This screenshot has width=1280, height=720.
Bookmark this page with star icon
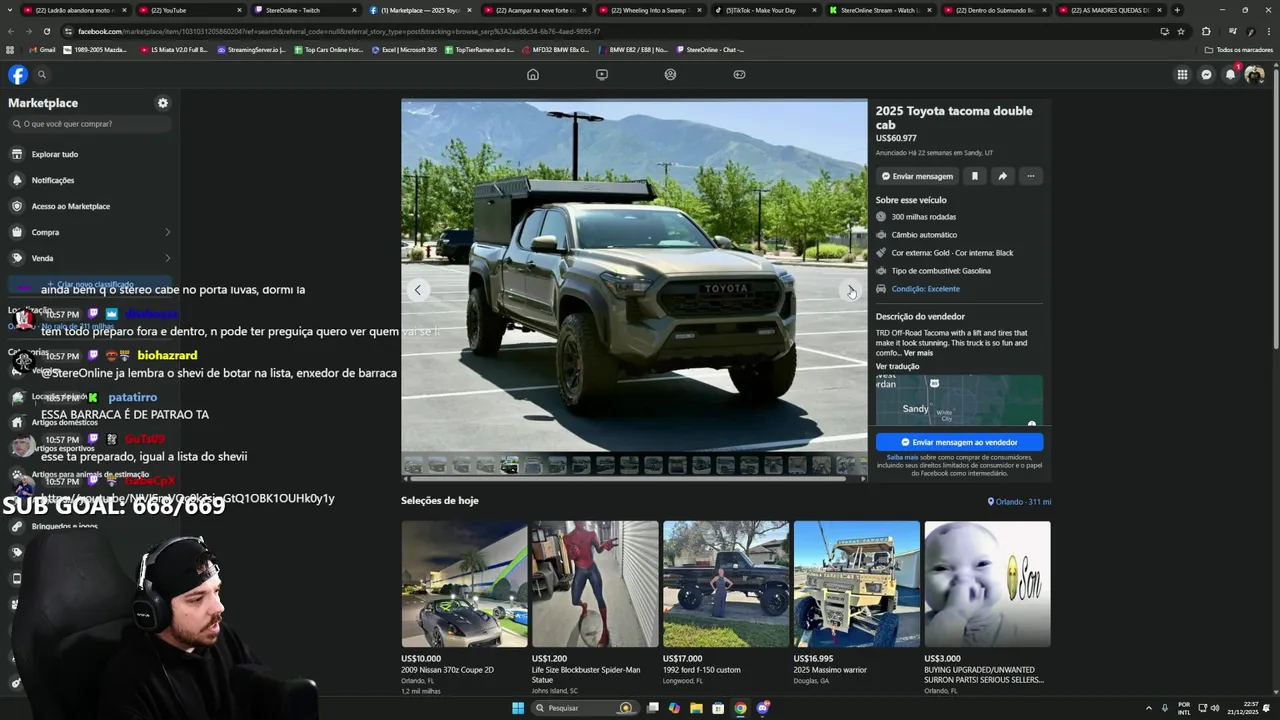pos(1181,31)
